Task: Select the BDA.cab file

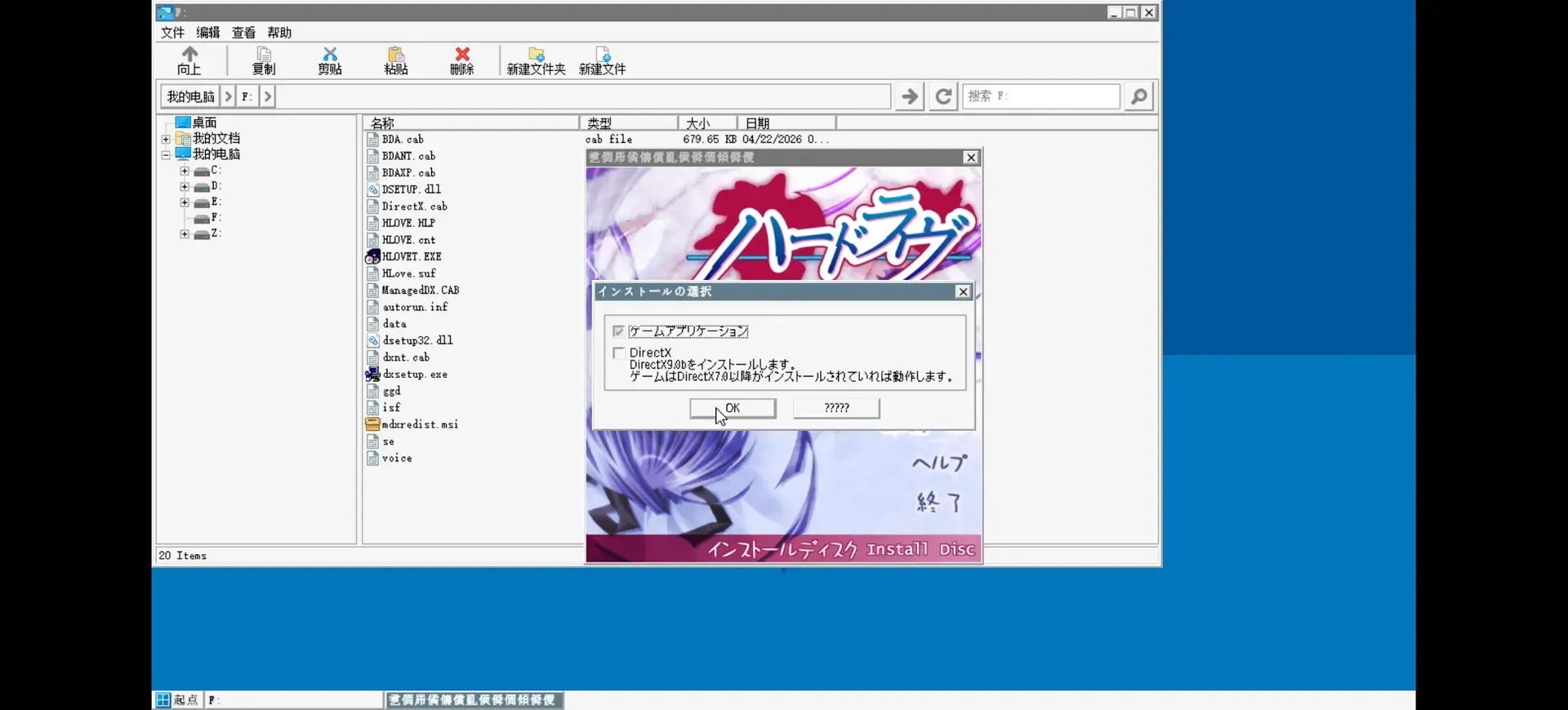Action: [403, 140]
